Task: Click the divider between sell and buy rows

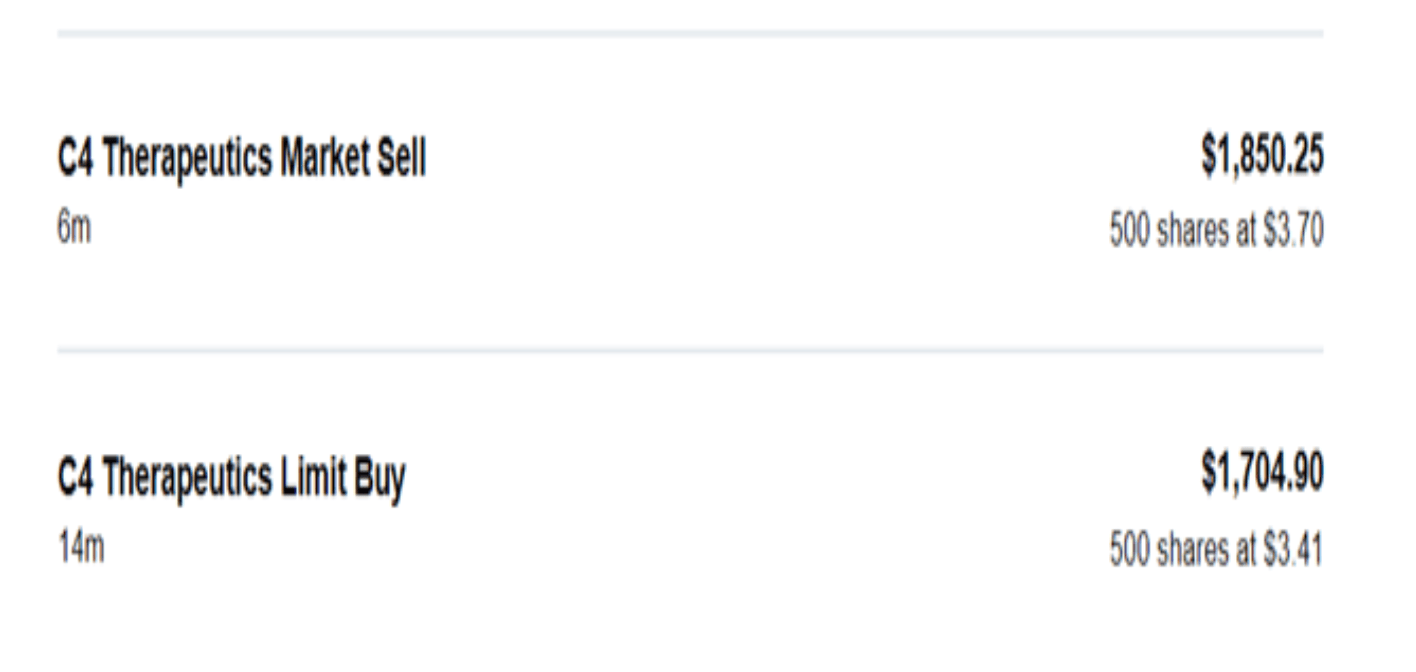Action: point(690,351)
